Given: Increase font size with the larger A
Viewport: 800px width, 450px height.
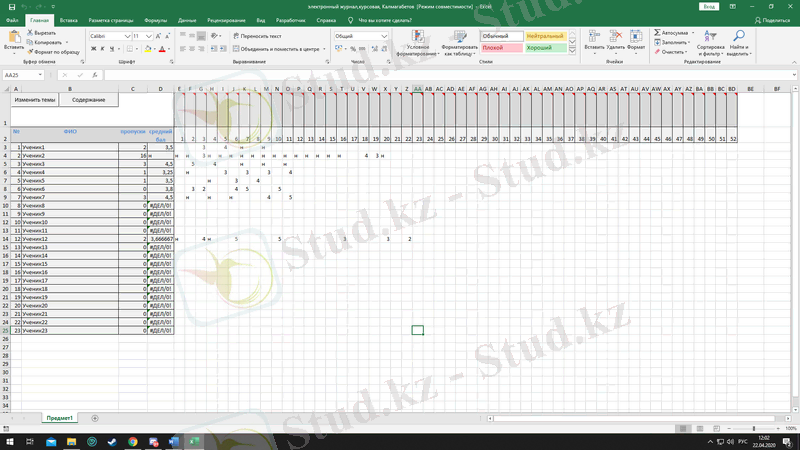Looking at the screenshot, I should click(x=158, y=36).
